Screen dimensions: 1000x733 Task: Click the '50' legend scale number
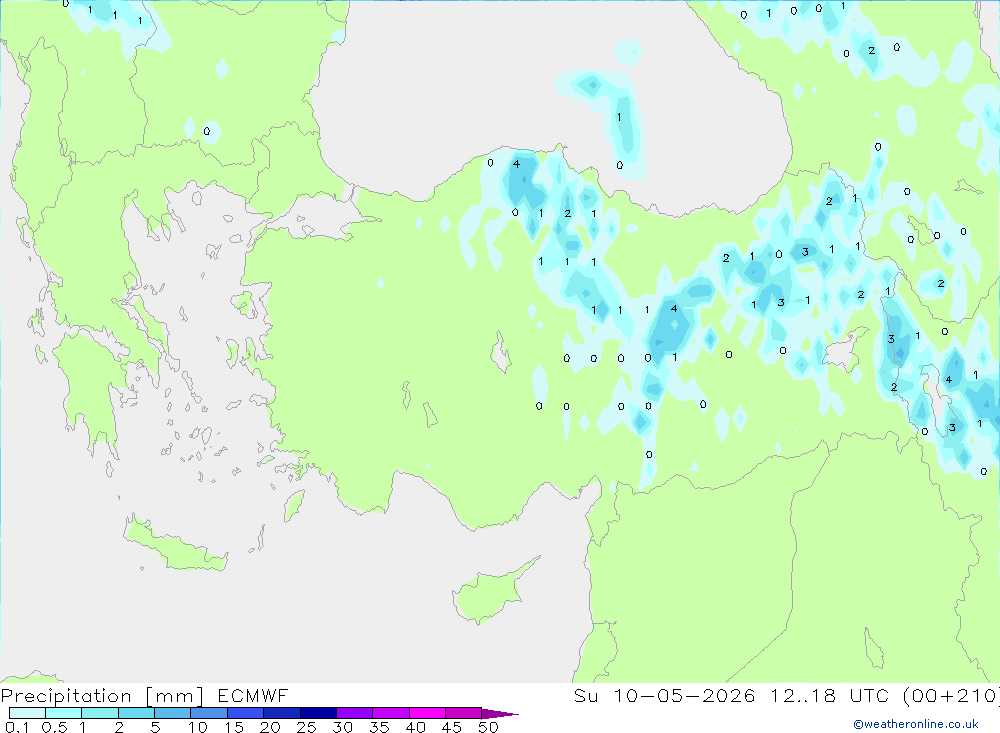click(488, 727)
